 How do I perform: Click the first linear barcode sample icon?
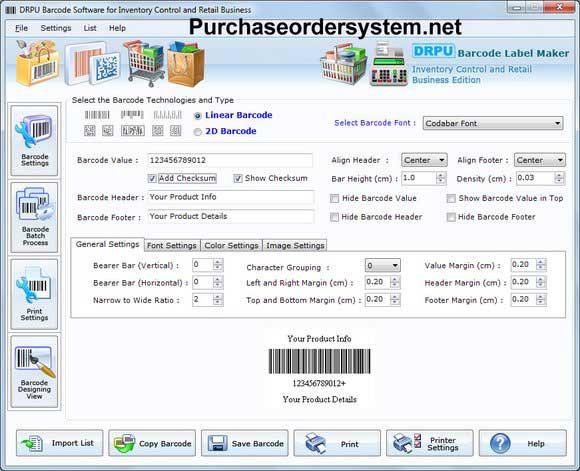click(x=97, y=115)
